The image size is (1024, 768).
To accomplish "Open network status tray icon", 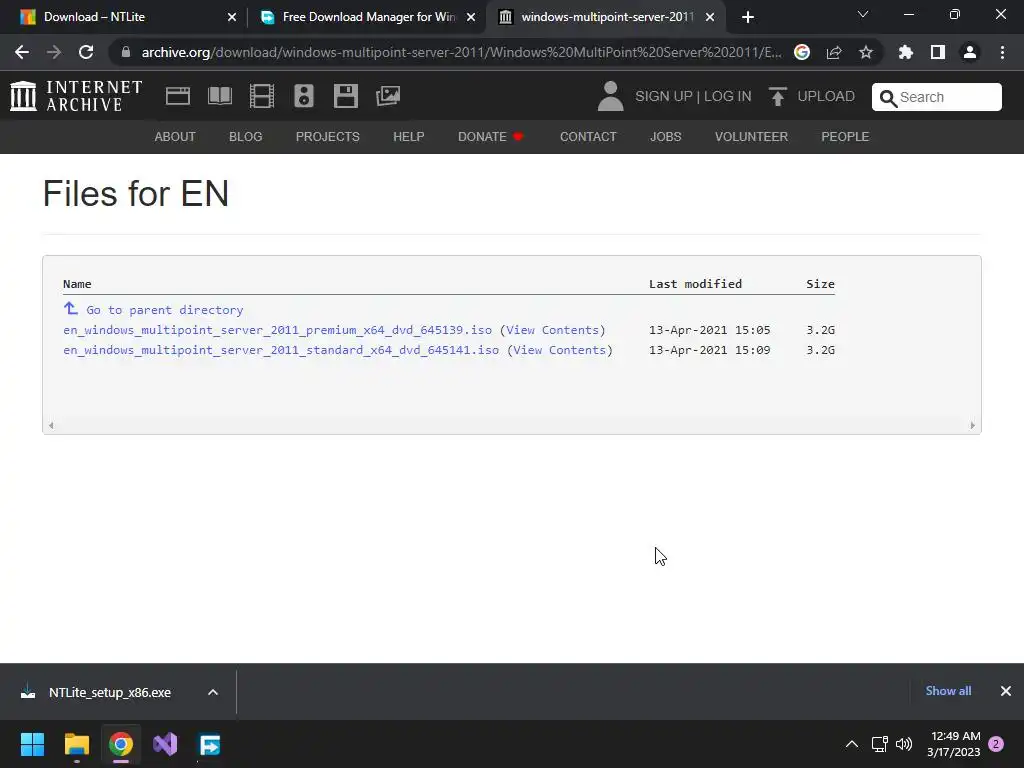I will (x=879, y=744).
